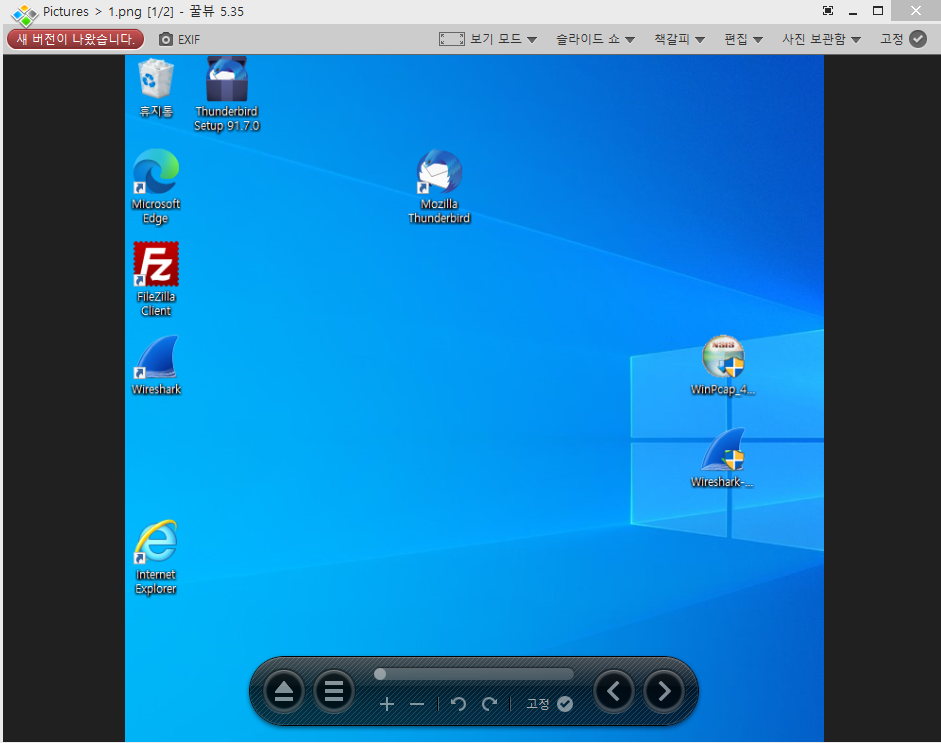Open Thunderbird Setup 91.7.0 installer icon

coord(226,94)
